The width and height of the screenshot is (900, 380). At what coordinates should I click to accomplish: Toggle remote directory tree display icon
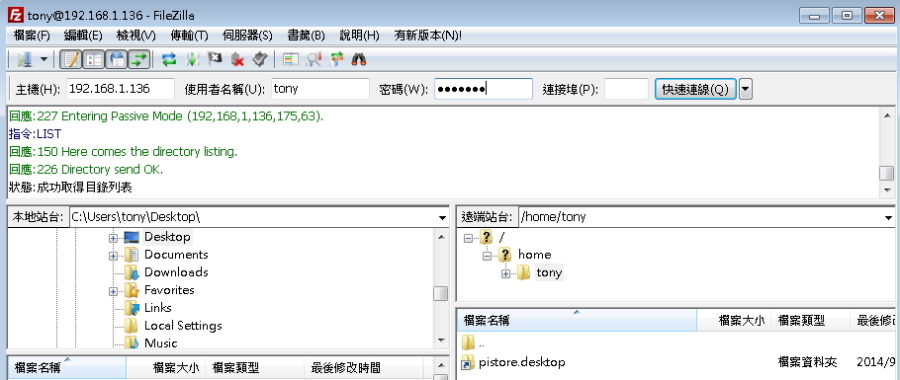[x=117, y=59]
